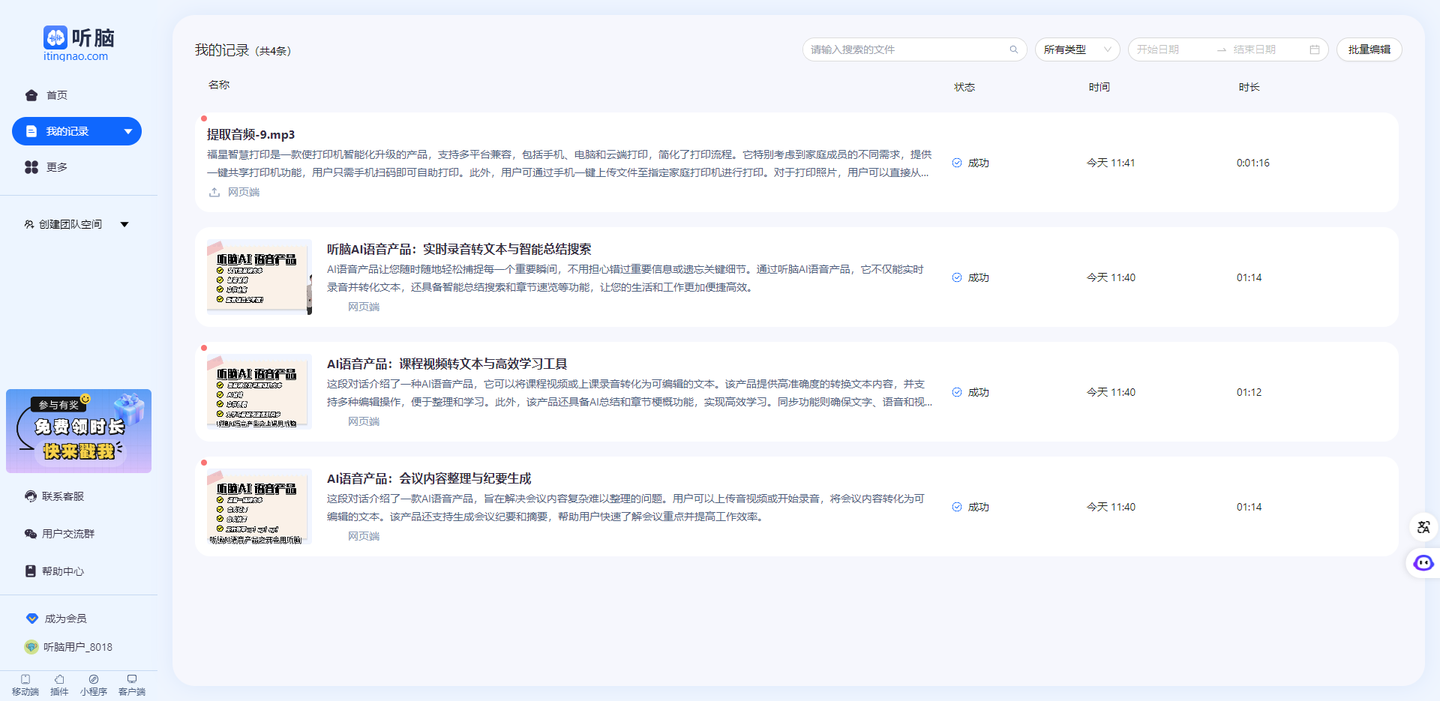Click thumbnail of 课程视频转文本 record
This screenshot has height=701, width=1440.
click(x=259, y=392)
